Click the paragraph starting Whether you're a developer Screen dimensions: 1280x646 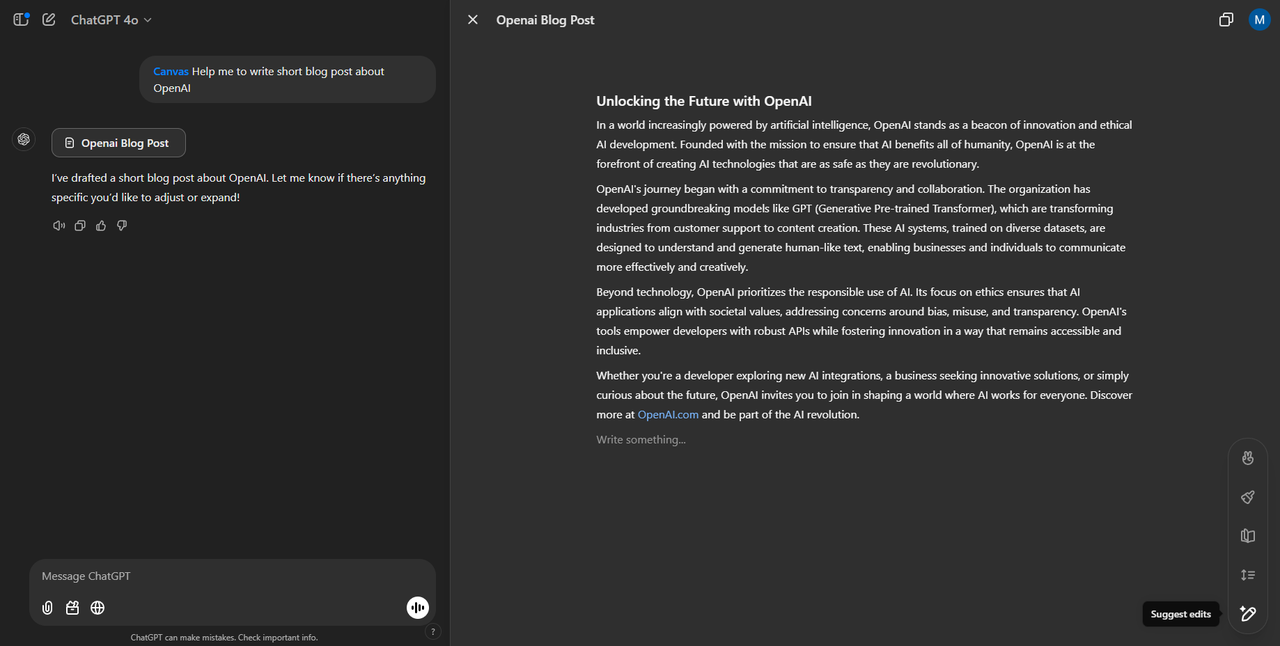point(864,395)
